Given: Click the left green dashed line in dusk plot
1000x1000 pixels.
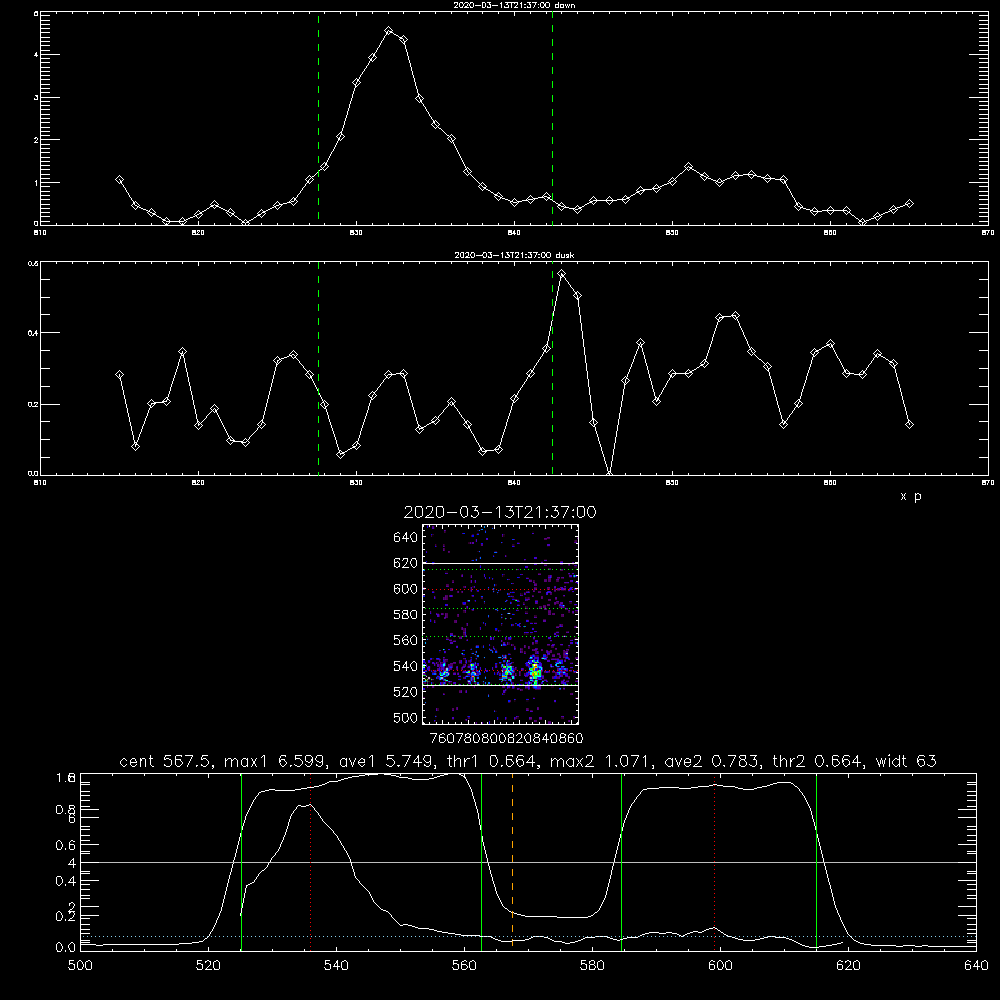Looking at the screenshot, I should [x=318, y=368].
